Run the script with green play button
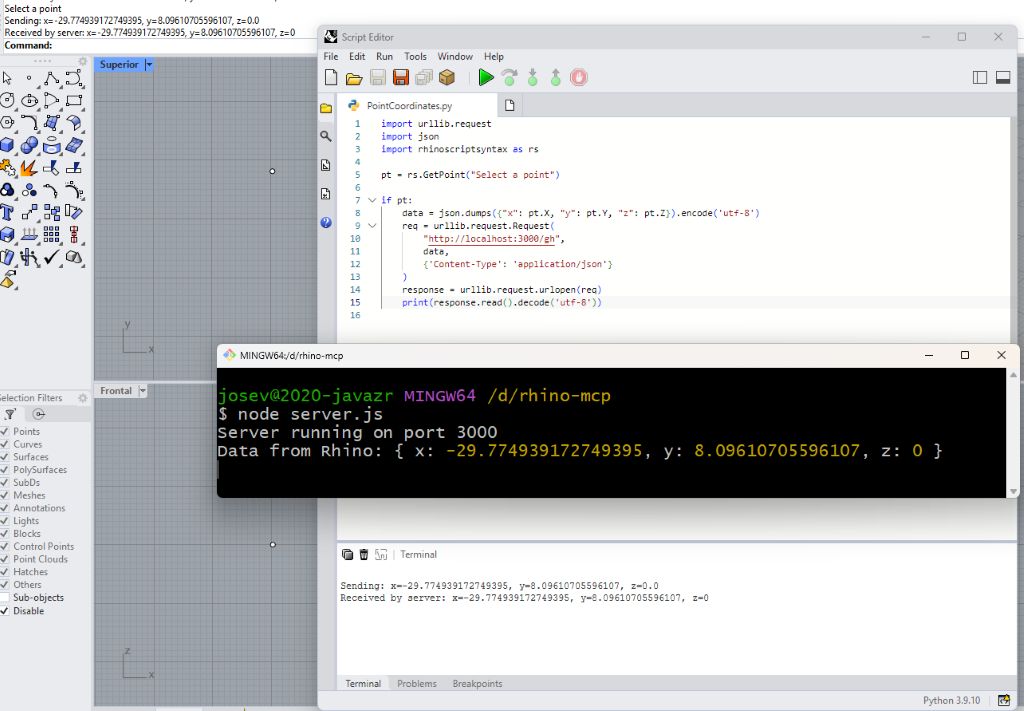The width and height of the screenshot is (1024, 711). coord(485,78)
